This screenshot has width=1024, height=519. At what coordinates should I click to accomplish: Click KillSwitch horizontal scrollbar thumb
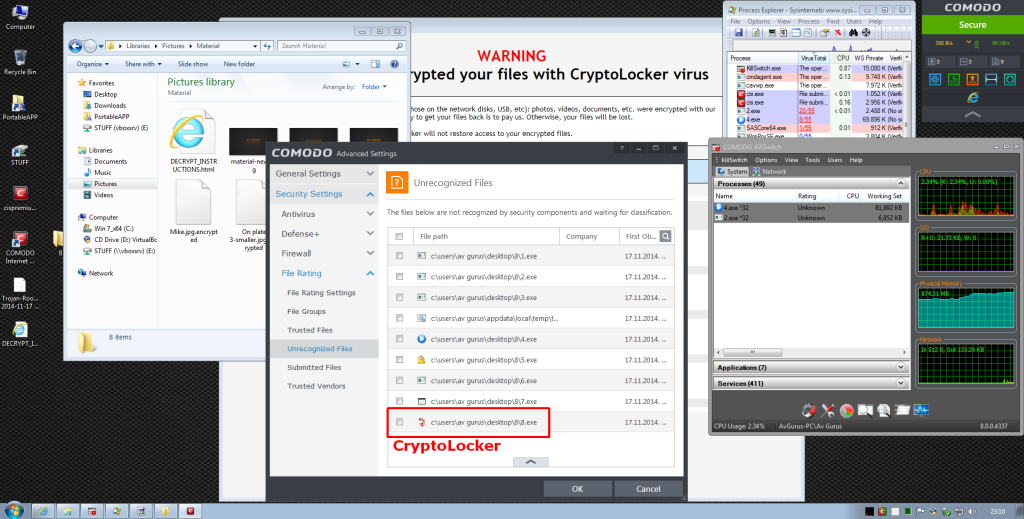pyautogui.click(x=752, y=353)
